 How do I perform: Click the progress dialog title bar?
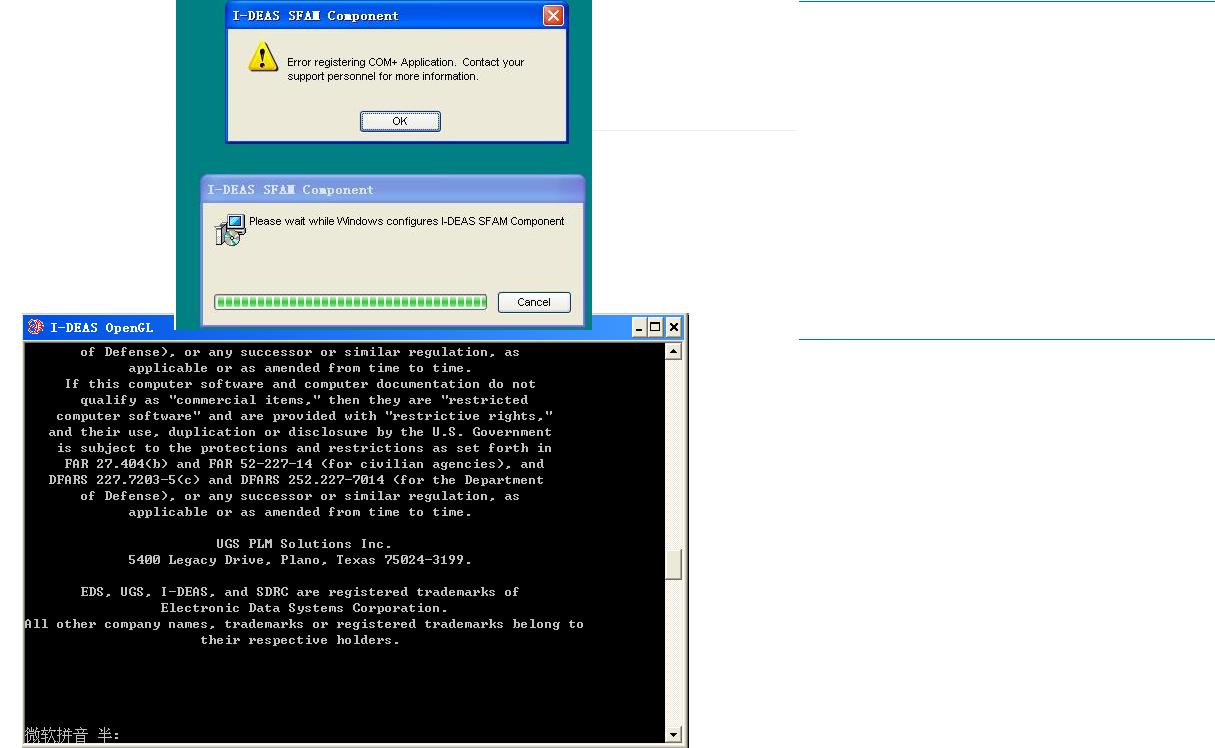(392, 189)
